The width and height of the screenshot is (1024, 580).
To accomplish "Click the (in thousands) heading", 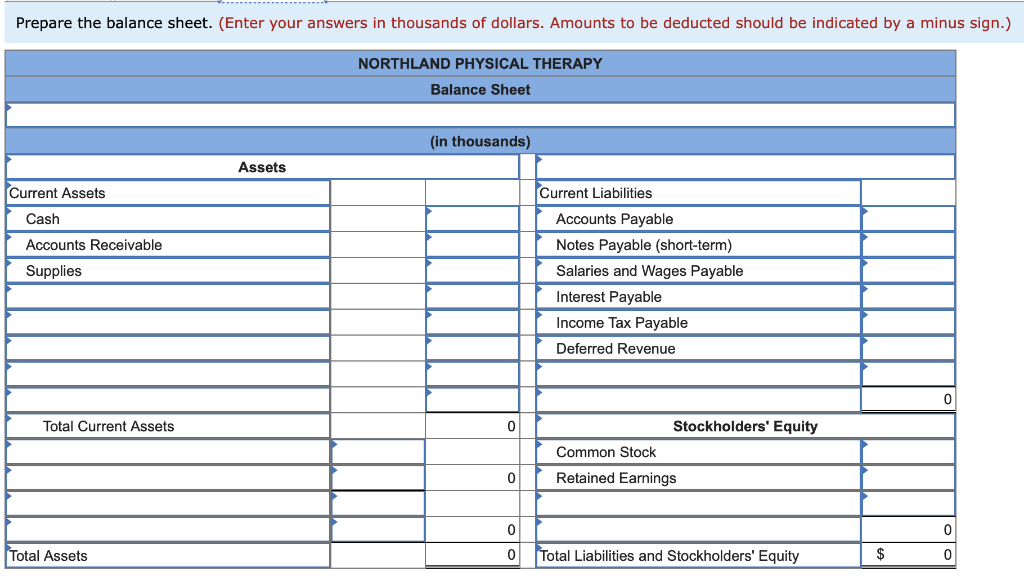I will coord(480,142).
